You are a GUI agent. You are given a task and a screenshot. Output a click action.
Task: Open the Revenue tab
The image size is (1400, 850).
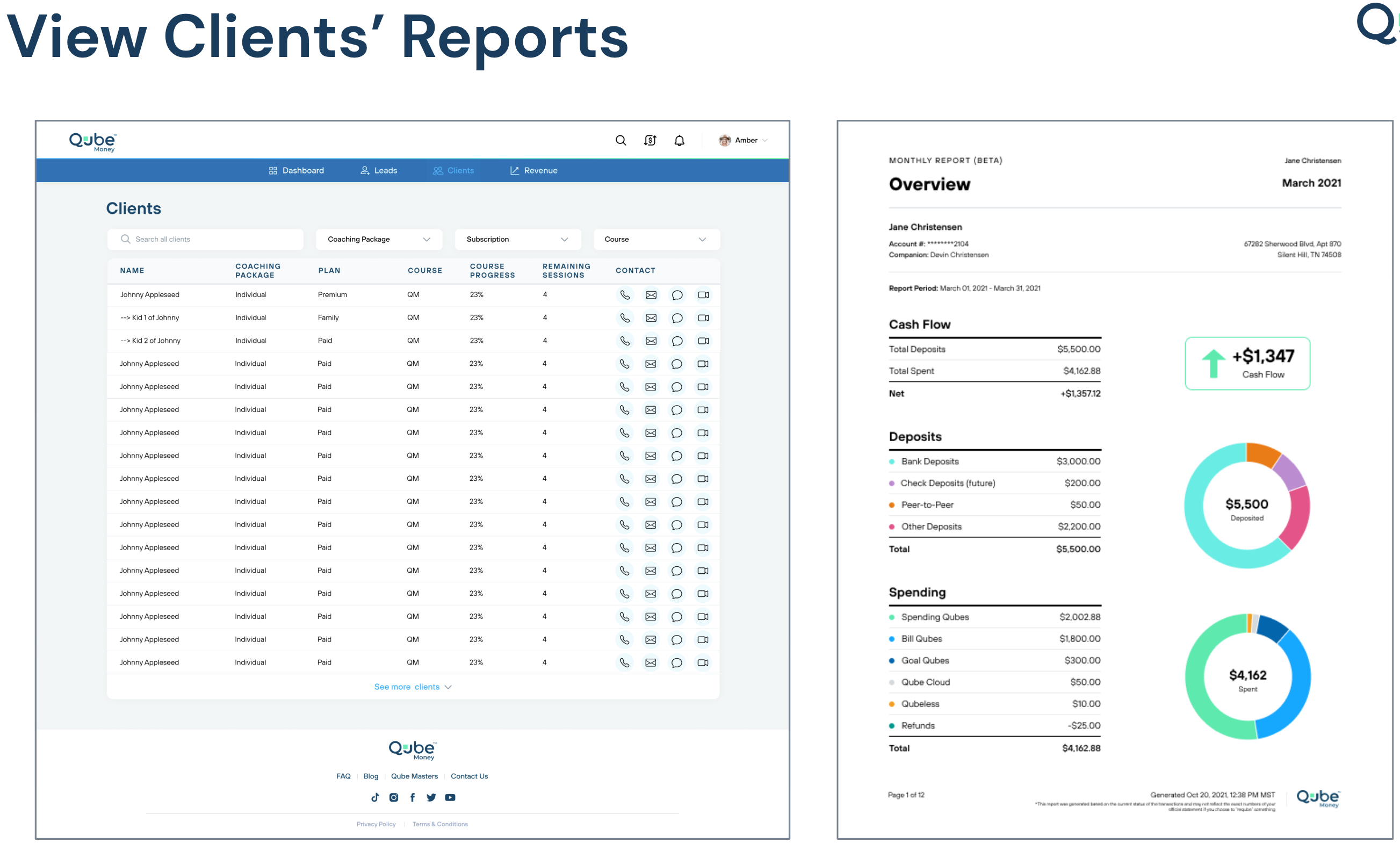[533, 170]
